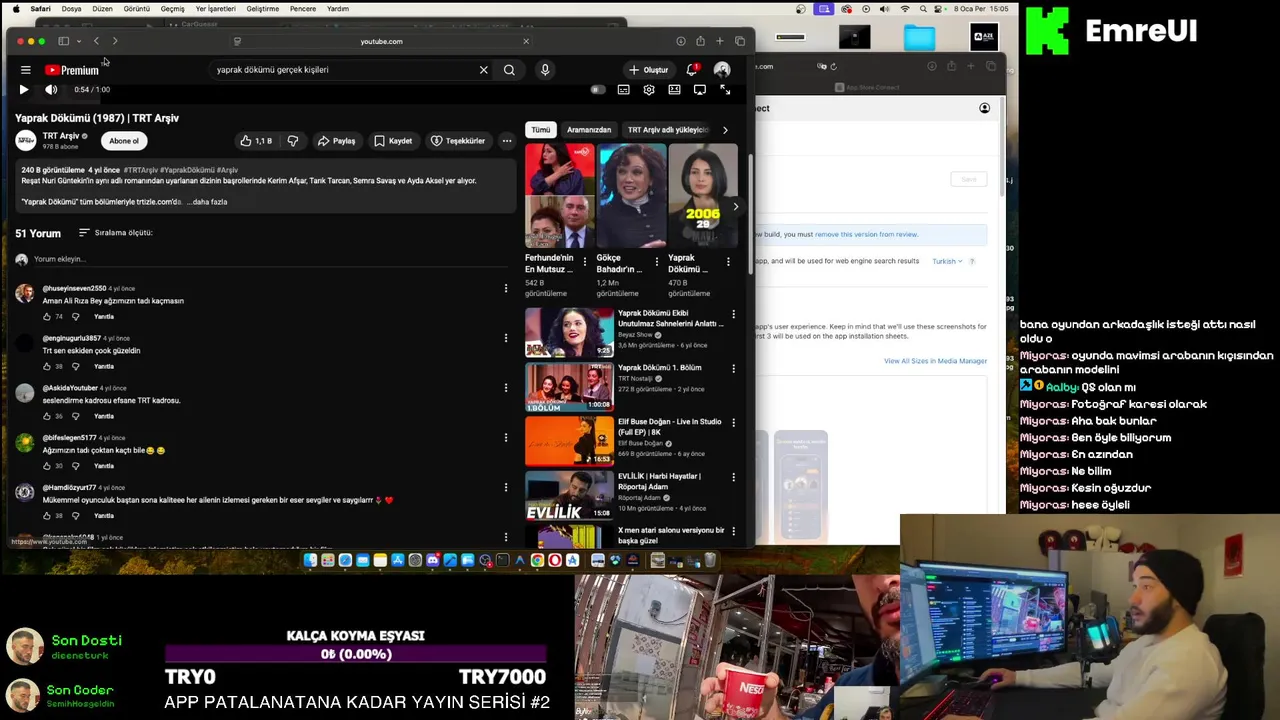
Task: Show further filter chips with right chevron
Action: [x=725, y=130]
